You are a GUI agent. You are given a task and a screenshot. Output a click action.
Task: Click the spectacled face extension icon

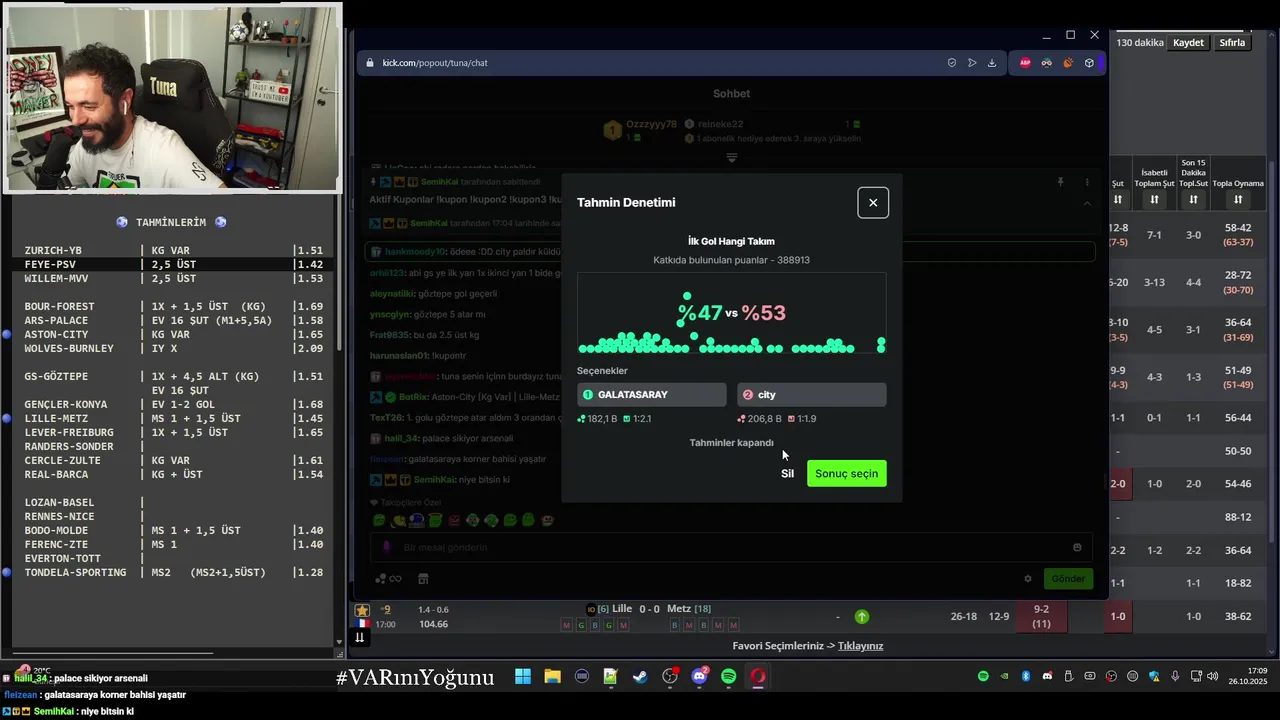click(x=1046, y=63)
